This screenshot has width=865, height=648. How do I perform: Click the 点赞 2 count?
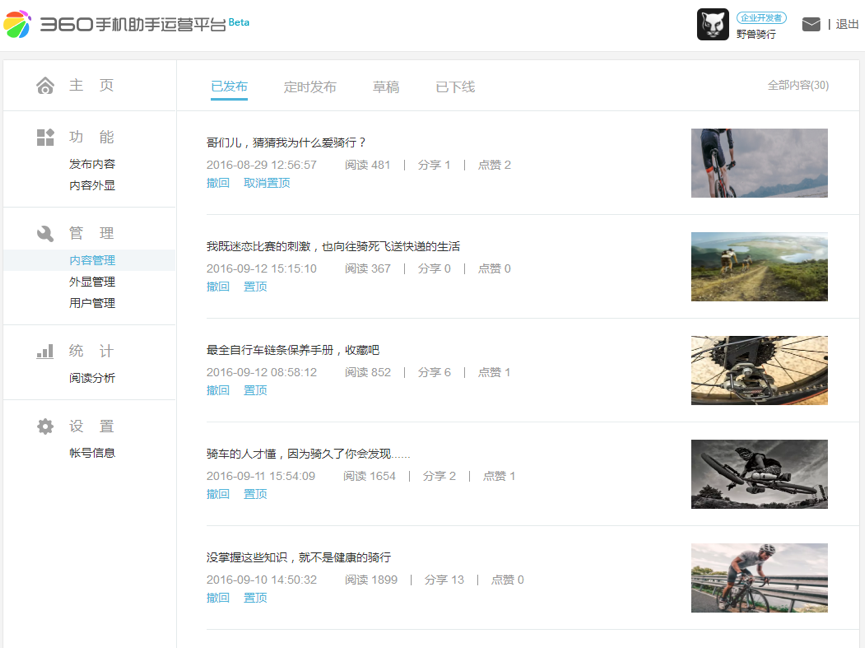(x=494, y=165)
